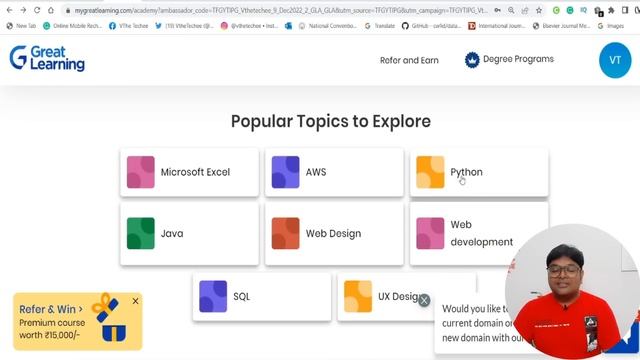
Task: Click the pink Microsoft Excel icon
Action: [x=140, y=172]
